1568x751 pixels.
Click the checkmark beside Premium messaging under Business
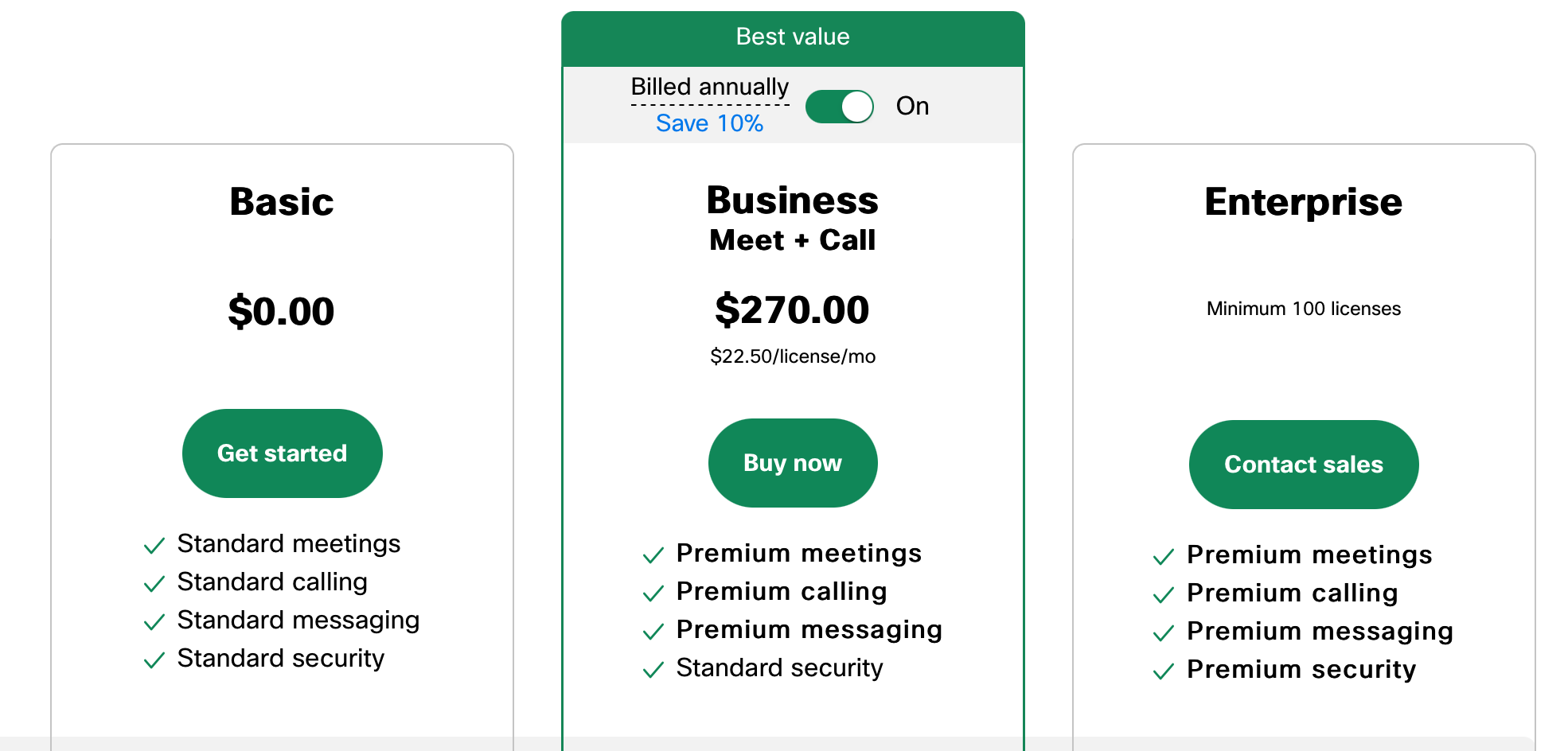(x=652, y=632)
